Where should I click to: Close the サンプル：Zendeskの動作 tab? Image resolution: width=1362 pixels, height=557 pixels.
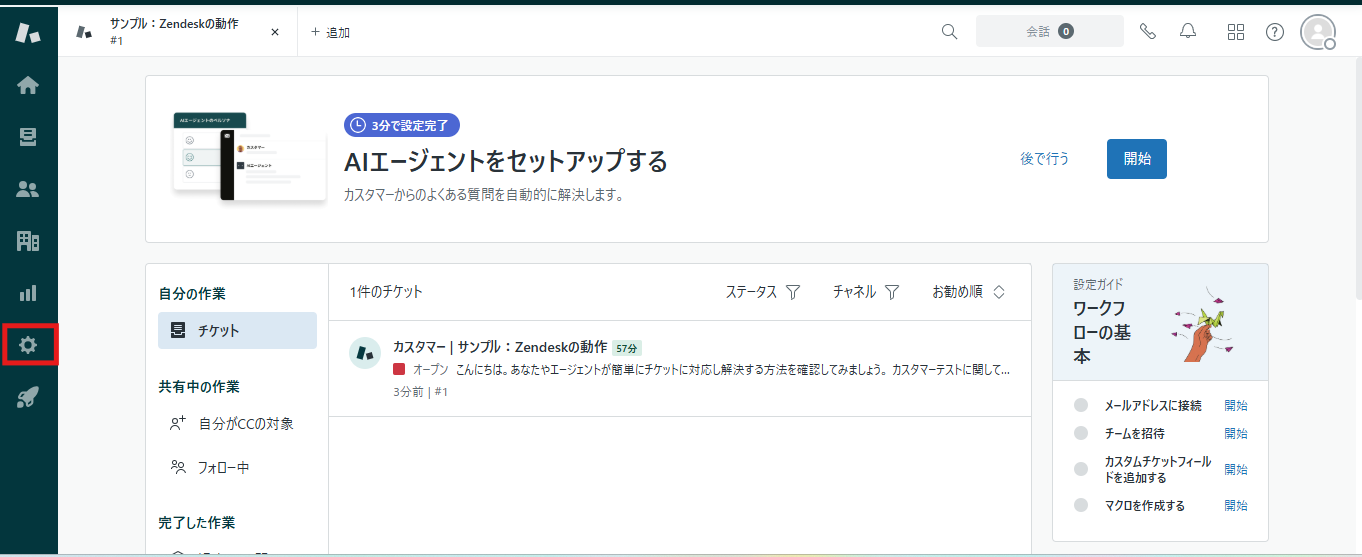pos(275,32)
